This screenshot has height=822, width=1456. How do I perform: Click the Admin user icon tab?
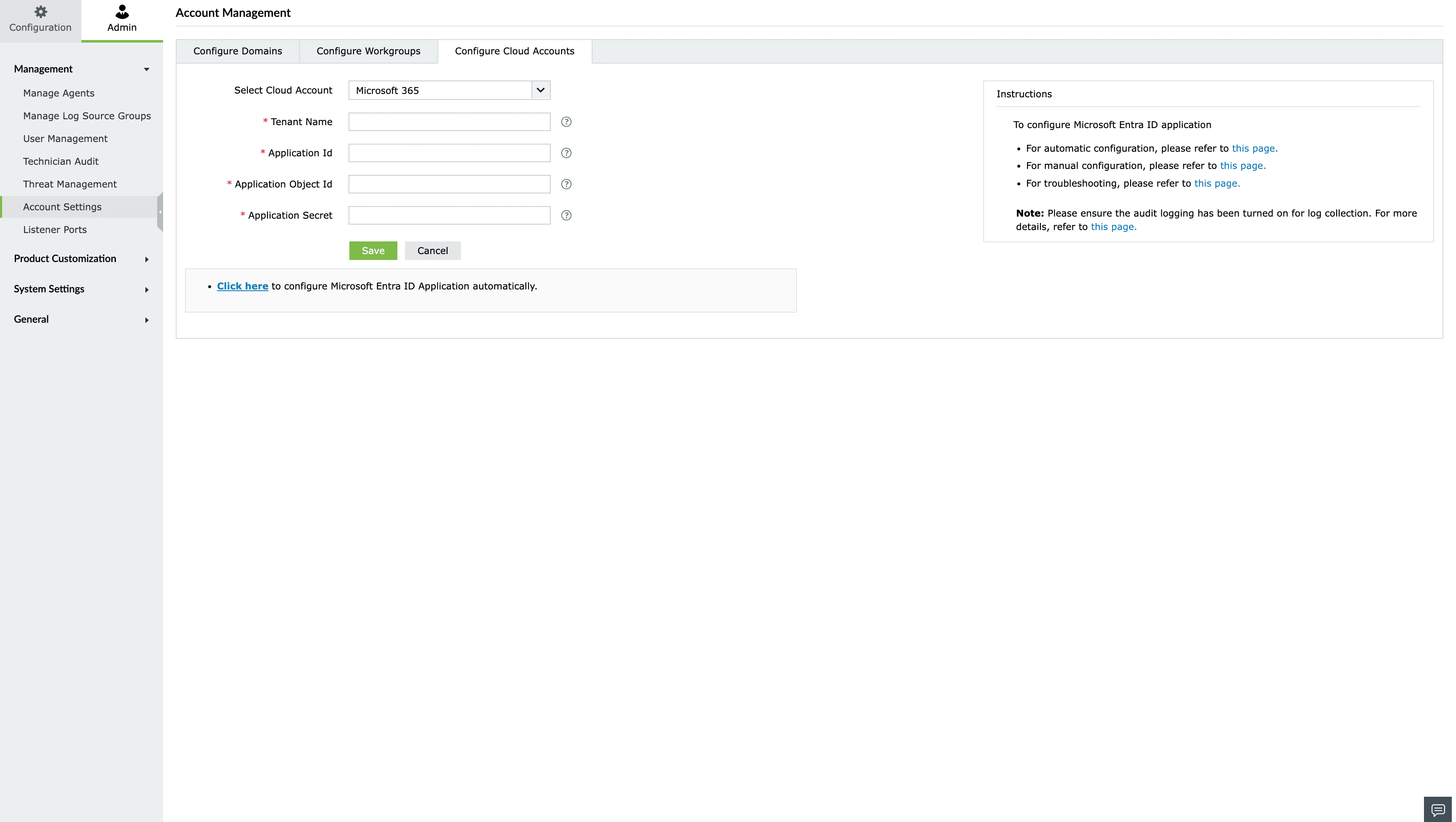121,20
